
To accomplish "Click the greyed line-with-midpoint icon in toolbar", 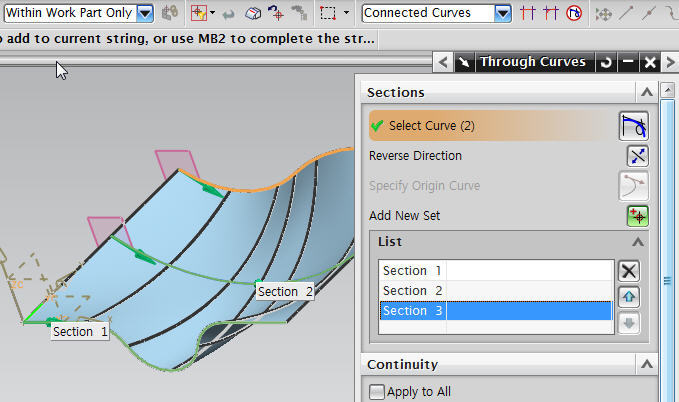I will [x=648, y=13].
